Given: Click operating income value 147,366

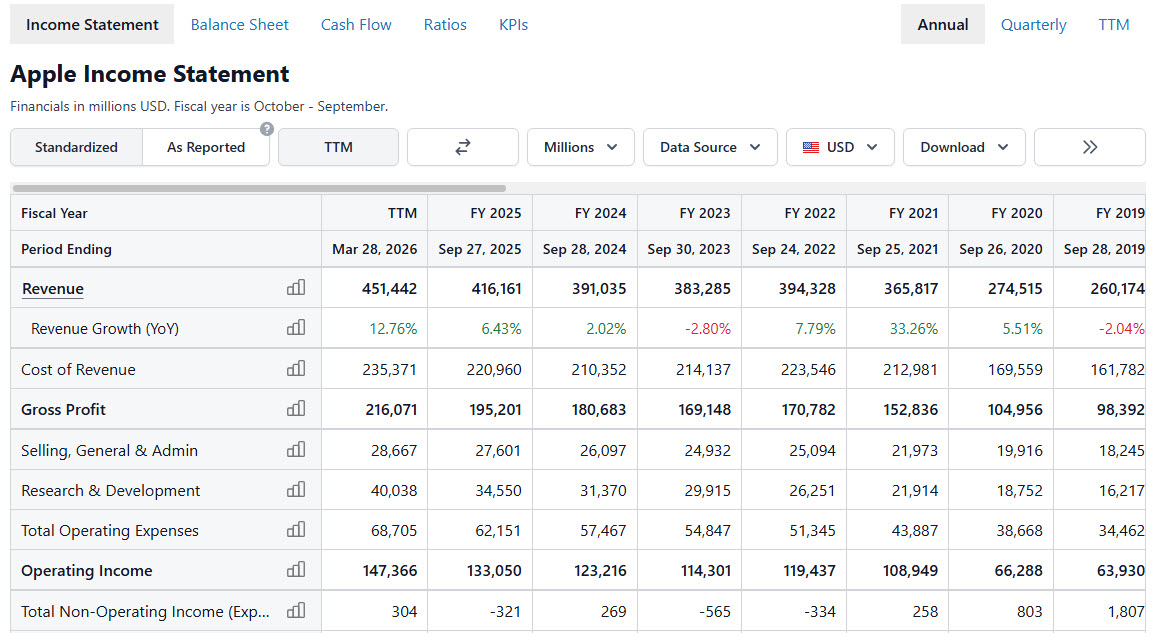Looking at the screenshot, I should (x=389, y=571).
